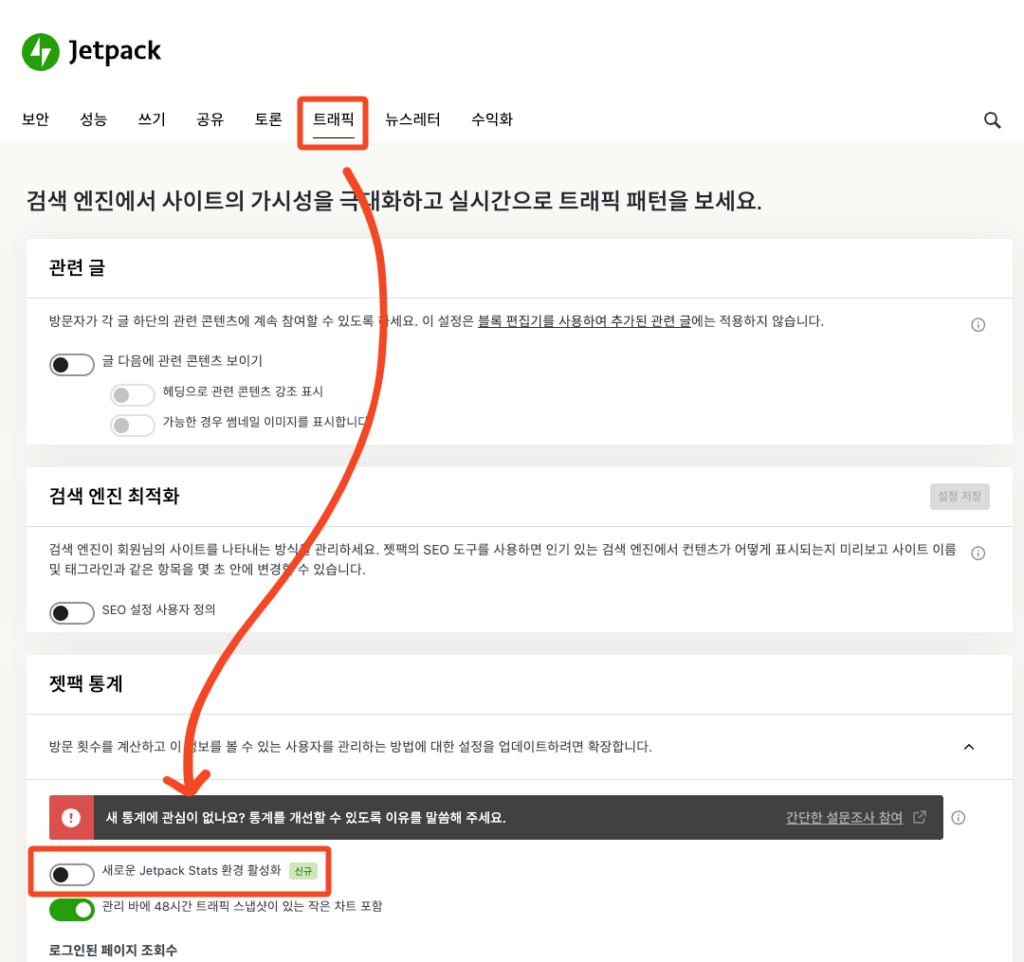Image resolution: width=1024 pixels, height=962 pixels.
Task: Open the search magnifier icon
Action: [992, 120]
